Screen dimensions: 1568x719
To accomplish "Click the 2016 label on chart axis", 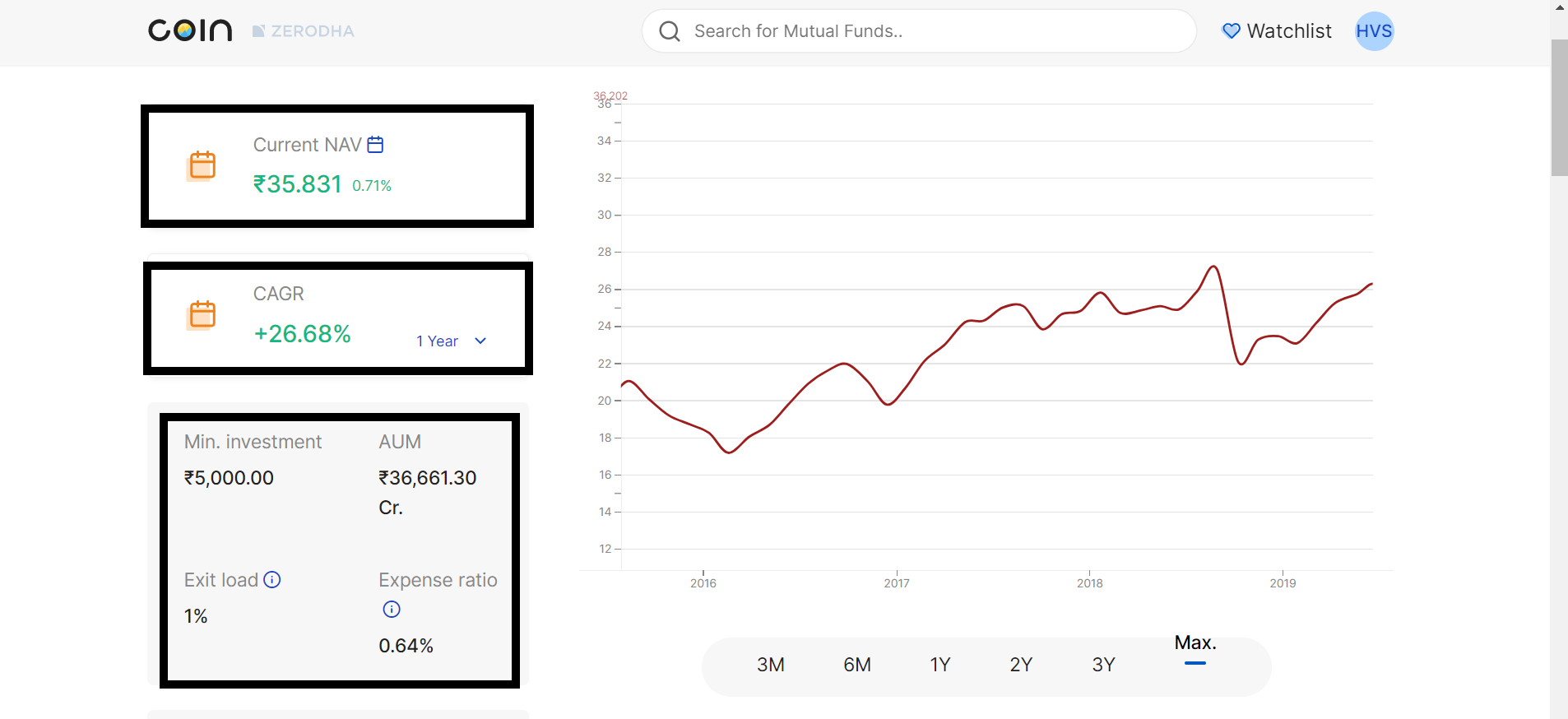I will [703, 583].
